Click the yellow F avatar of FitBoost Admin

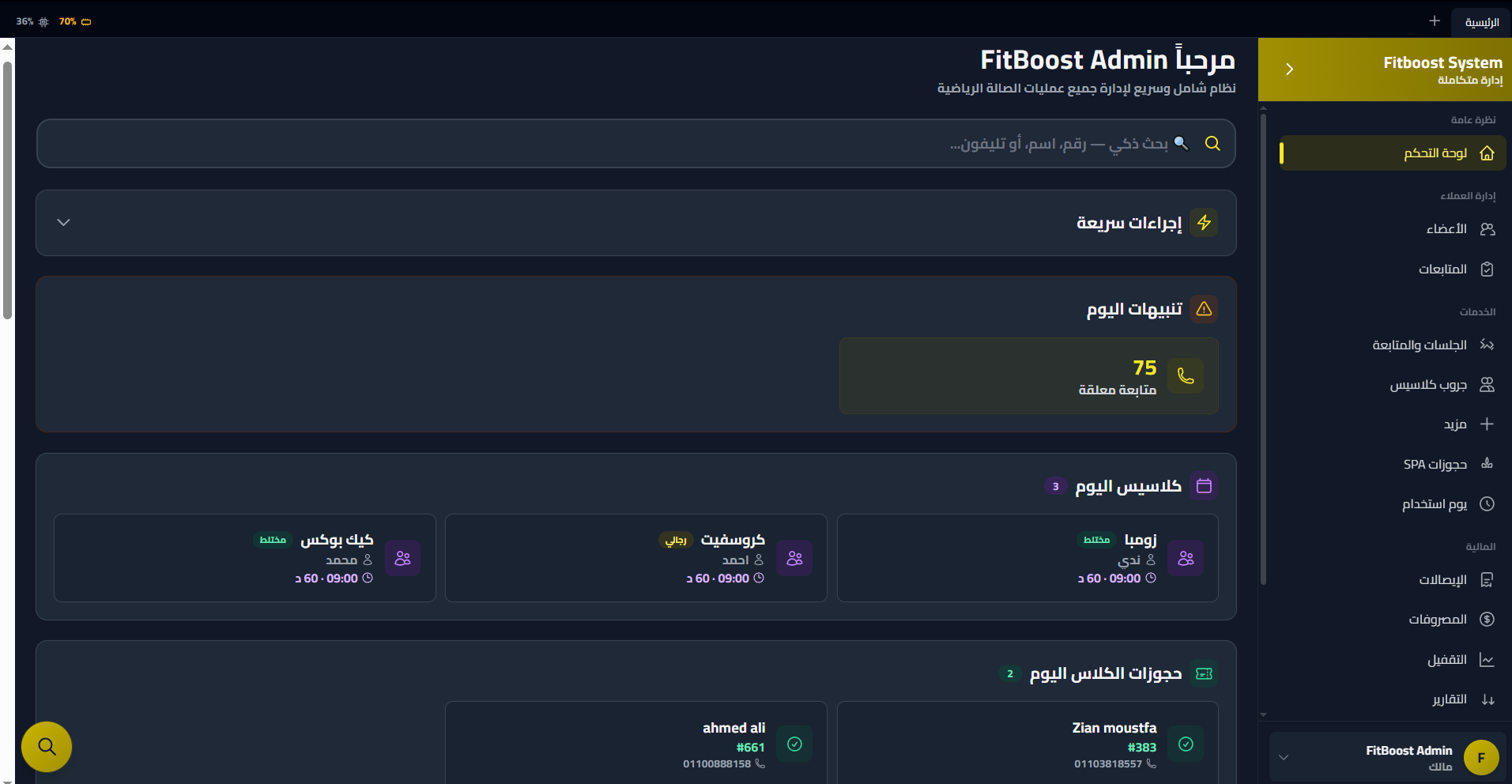1481,758
